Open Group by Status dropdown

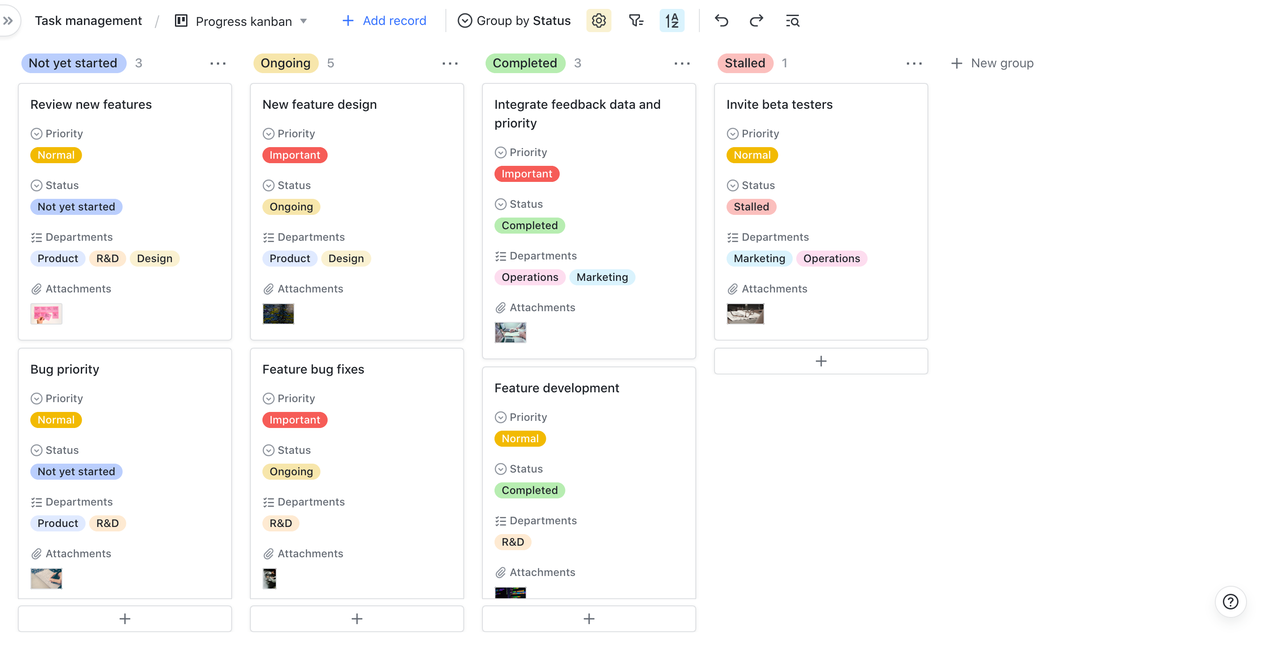(514, 21)
